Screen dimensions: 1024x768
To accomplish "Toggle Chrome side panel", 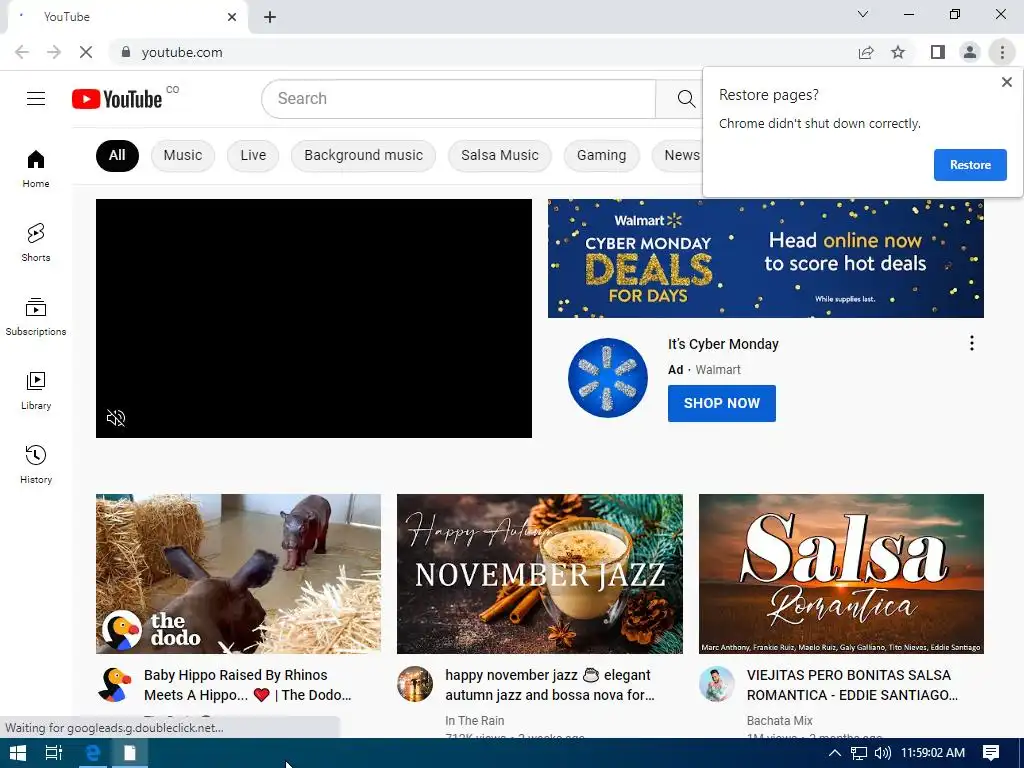I will [938, 52].
